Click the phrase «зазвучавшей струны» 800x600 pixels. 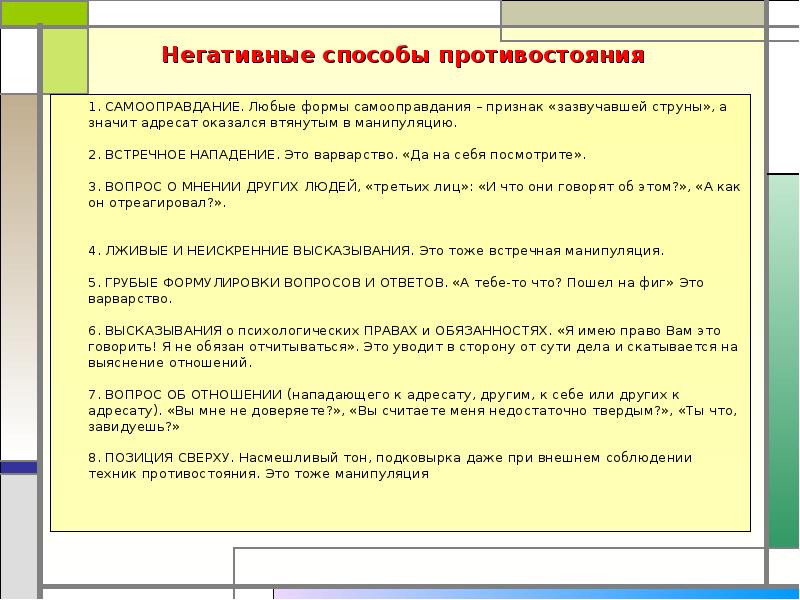pos(630,106)
